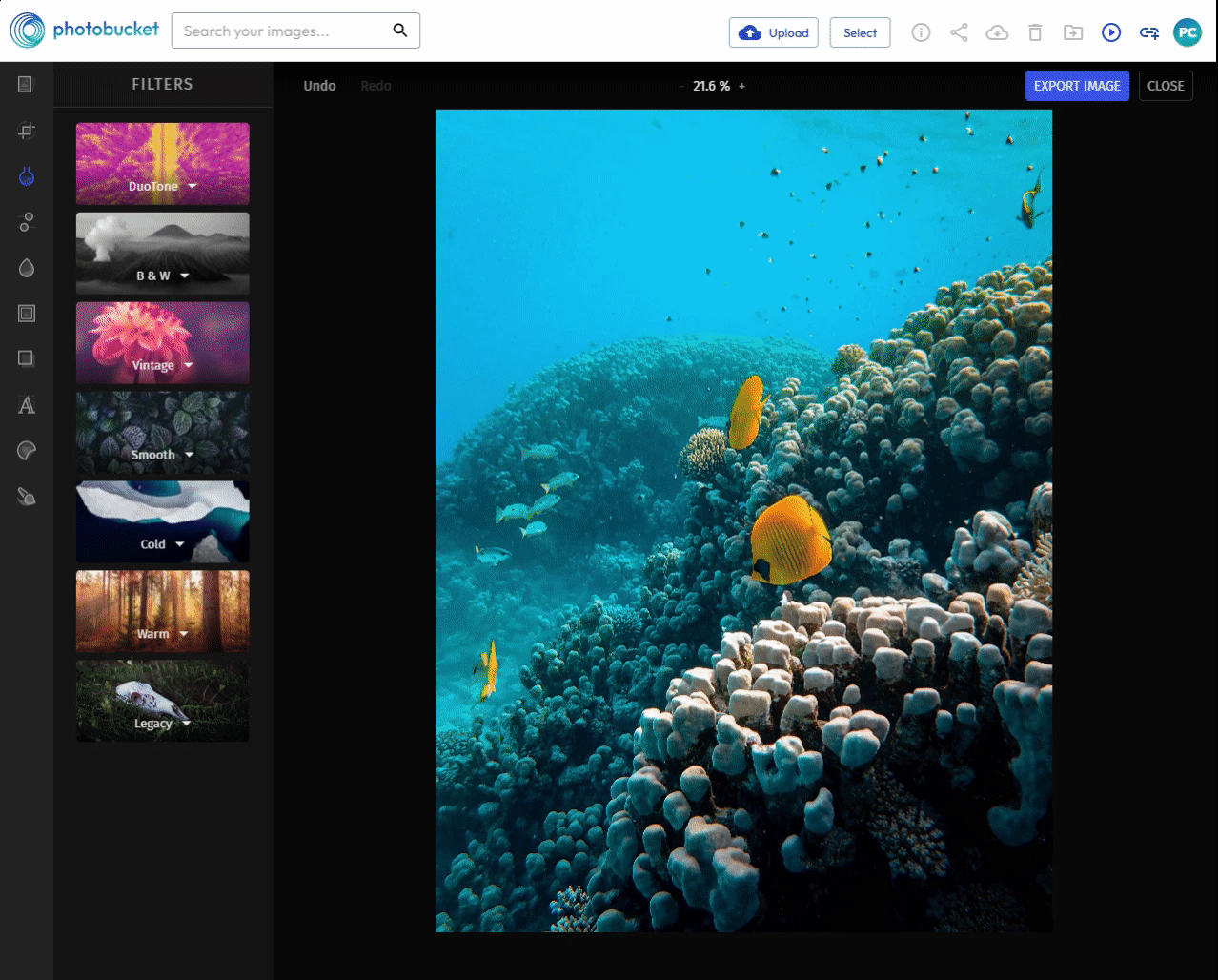1218x980 pixels.
Task: Click the underwater coral reef image canvas
Action: point(743,521)
